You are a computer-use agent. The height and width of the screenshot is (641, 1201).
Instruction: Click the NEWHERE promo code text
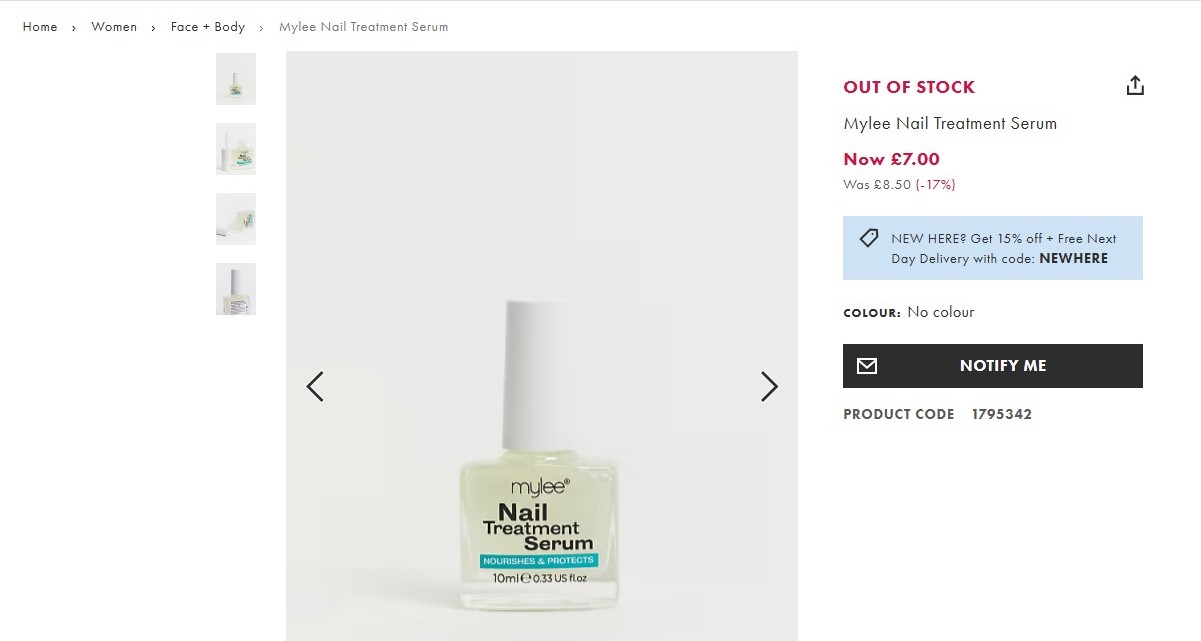tap(1073, 258)
